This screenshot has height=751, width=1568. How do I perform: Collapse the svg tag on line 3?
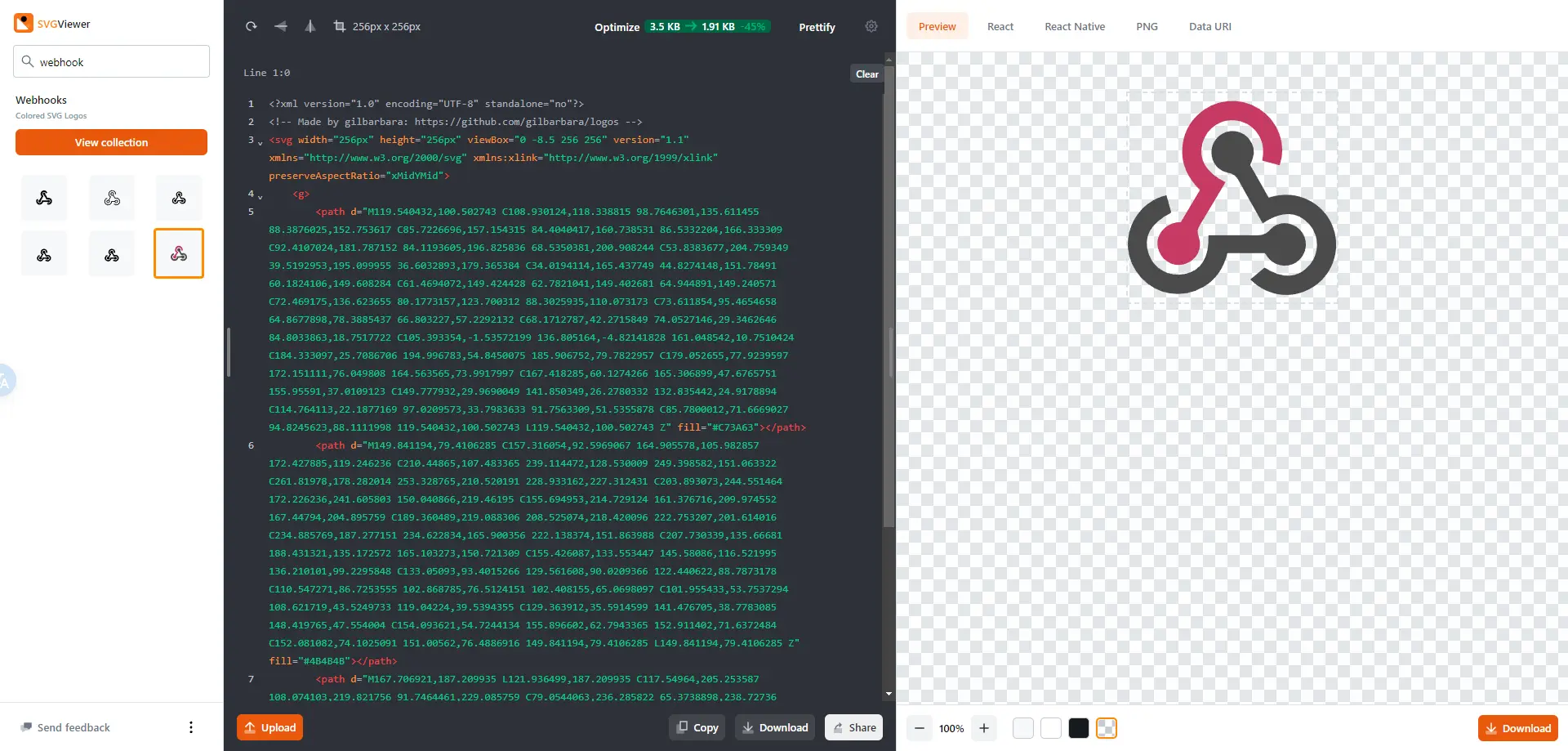[x=261, y=143]
